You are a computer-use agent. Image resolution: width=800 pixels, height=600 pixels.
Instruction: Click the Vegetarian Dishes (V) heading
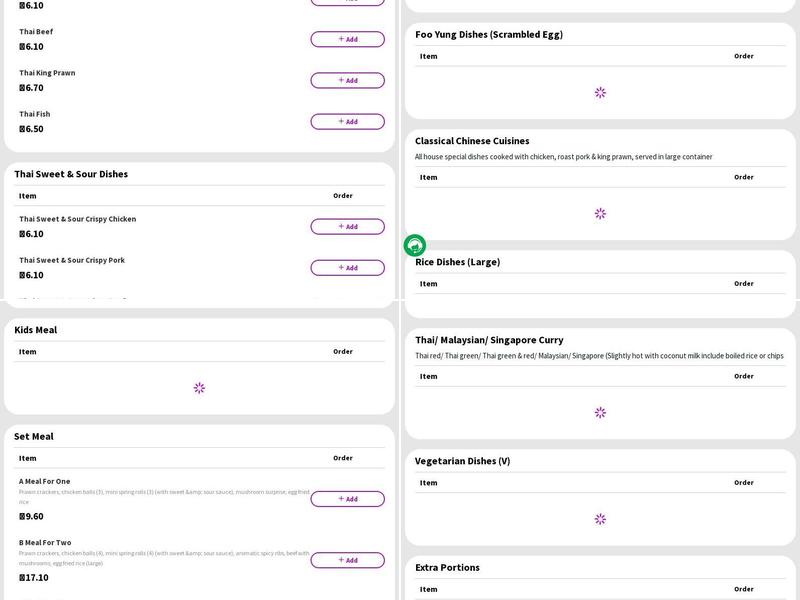coord(462,461)
